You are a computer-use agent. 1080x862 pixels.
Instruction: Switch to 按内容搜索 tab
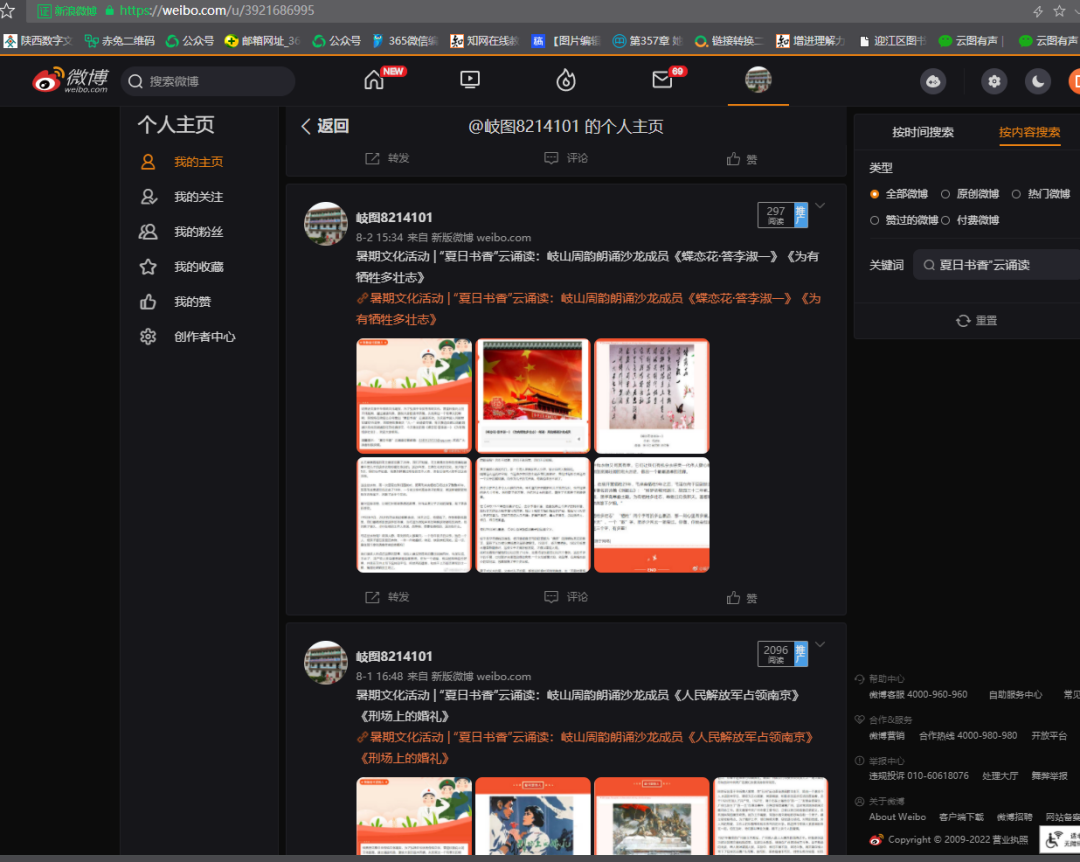tap(1029, 132)
